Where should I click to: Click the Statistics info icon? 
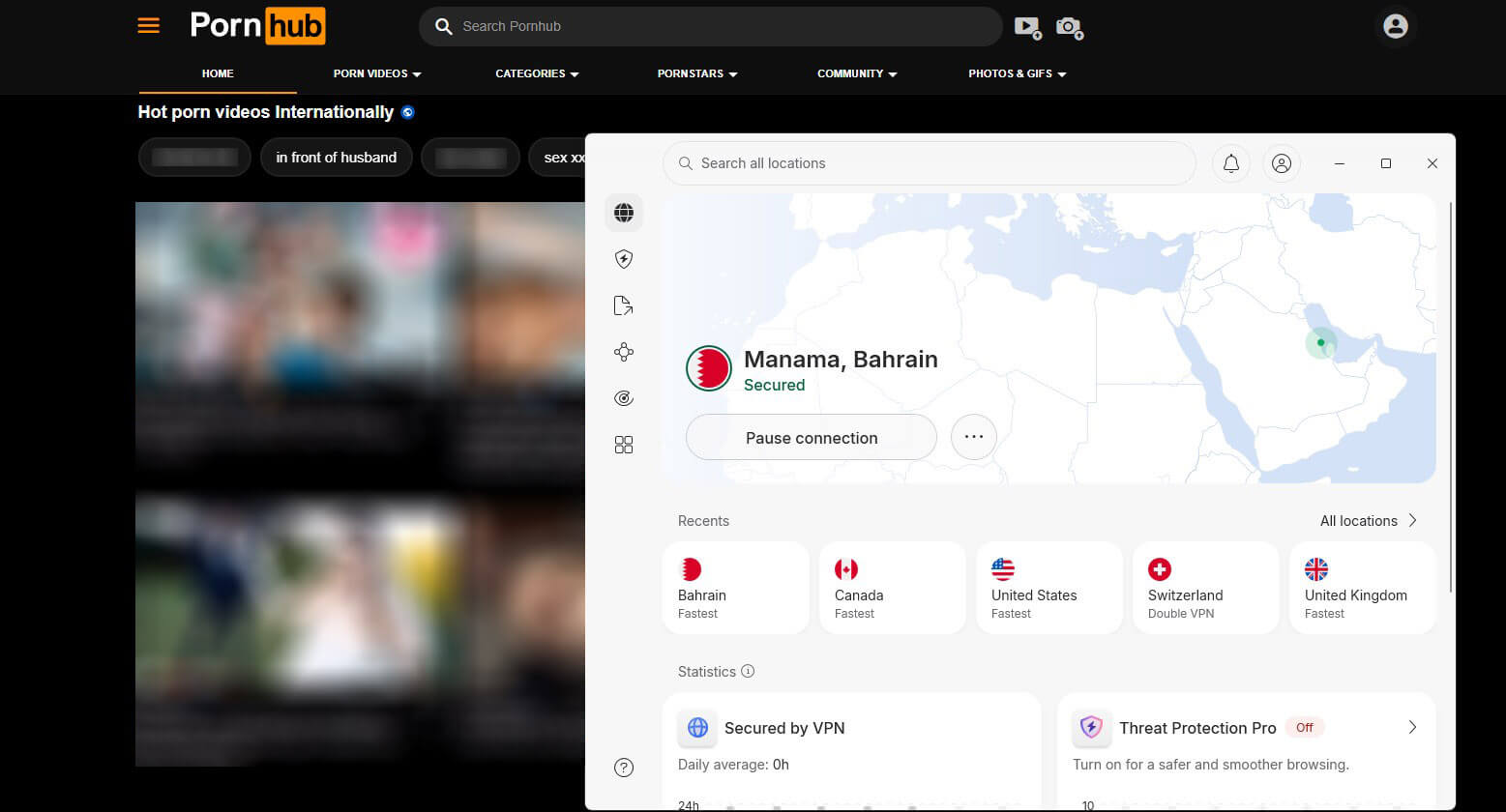coord(748,671)
